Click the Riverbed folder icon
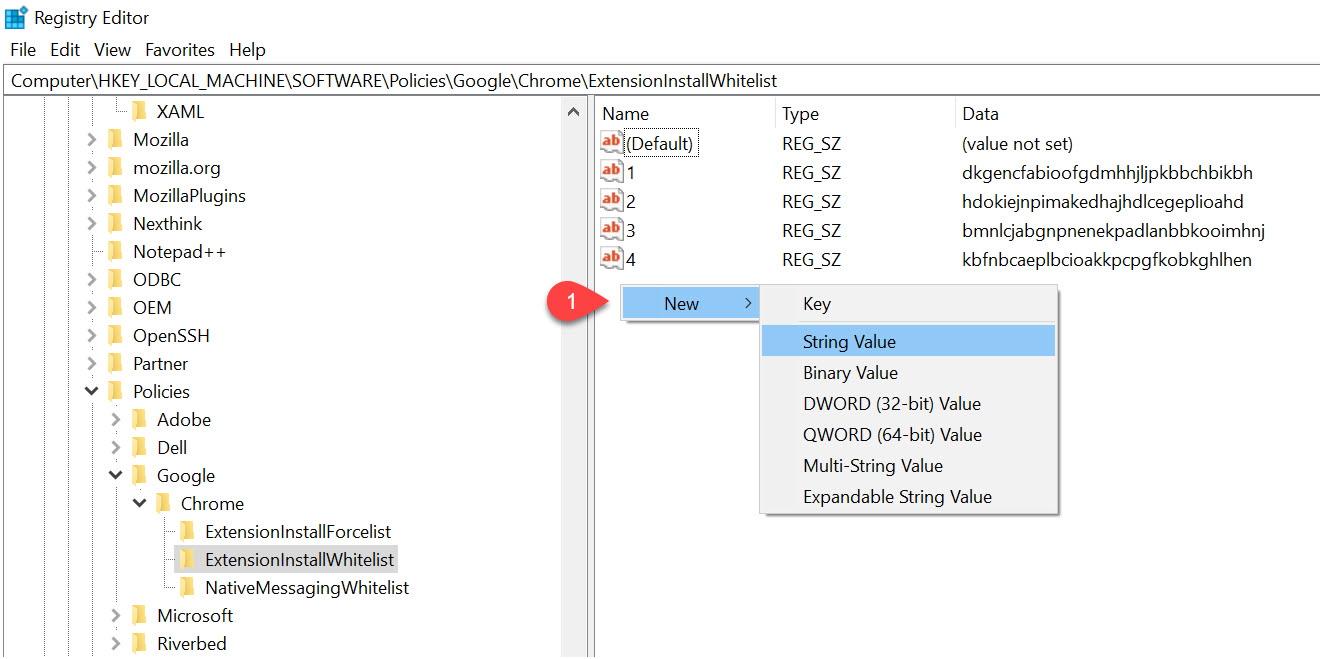The height and width of the screenshot is (659, 1320). click(139, 643)
